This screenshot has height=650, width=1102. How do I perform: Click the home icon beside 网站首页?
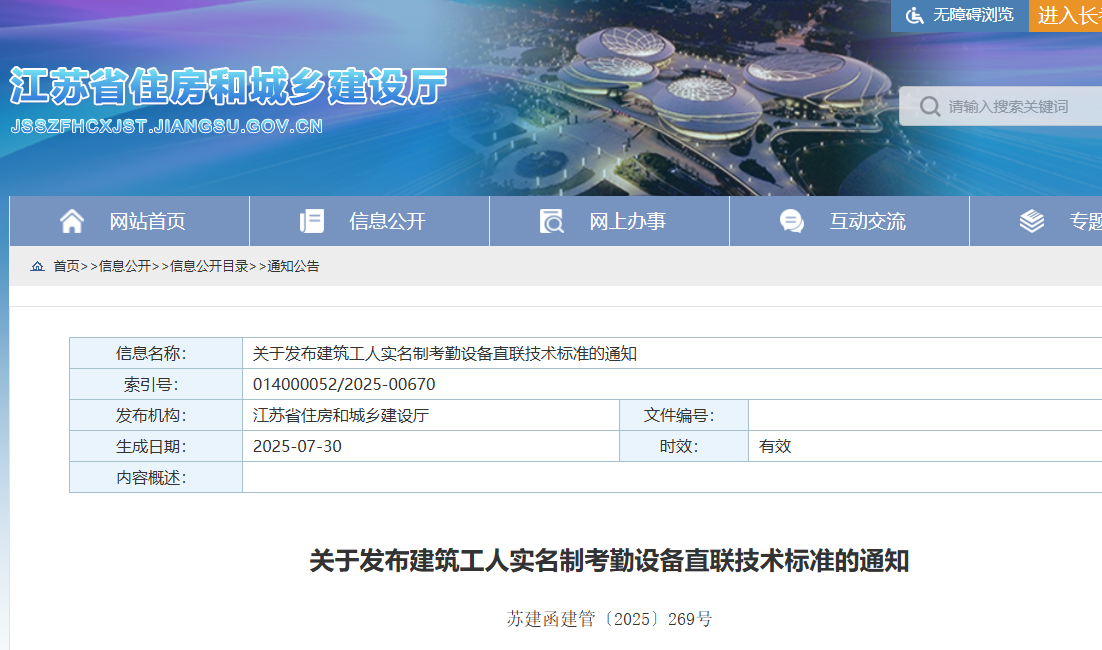click(x=71, y=221)
